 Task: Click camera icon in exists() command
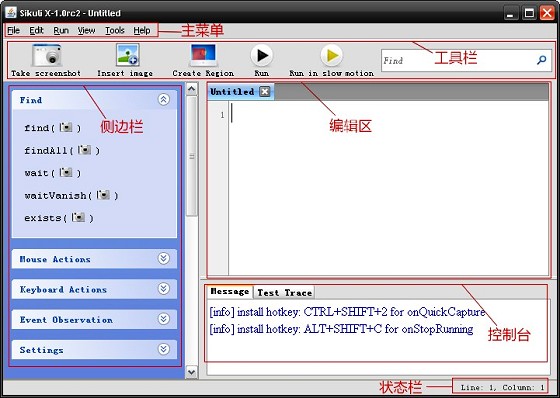78,217
